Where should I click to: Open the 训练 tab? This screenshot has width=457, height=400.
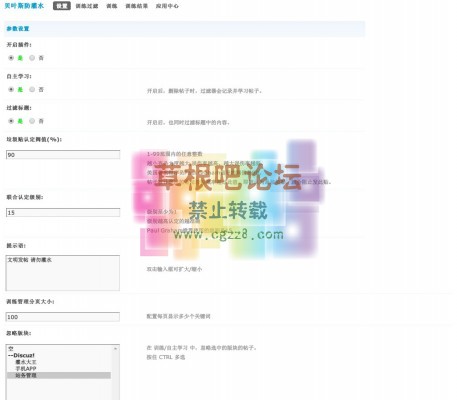[112, 6]
